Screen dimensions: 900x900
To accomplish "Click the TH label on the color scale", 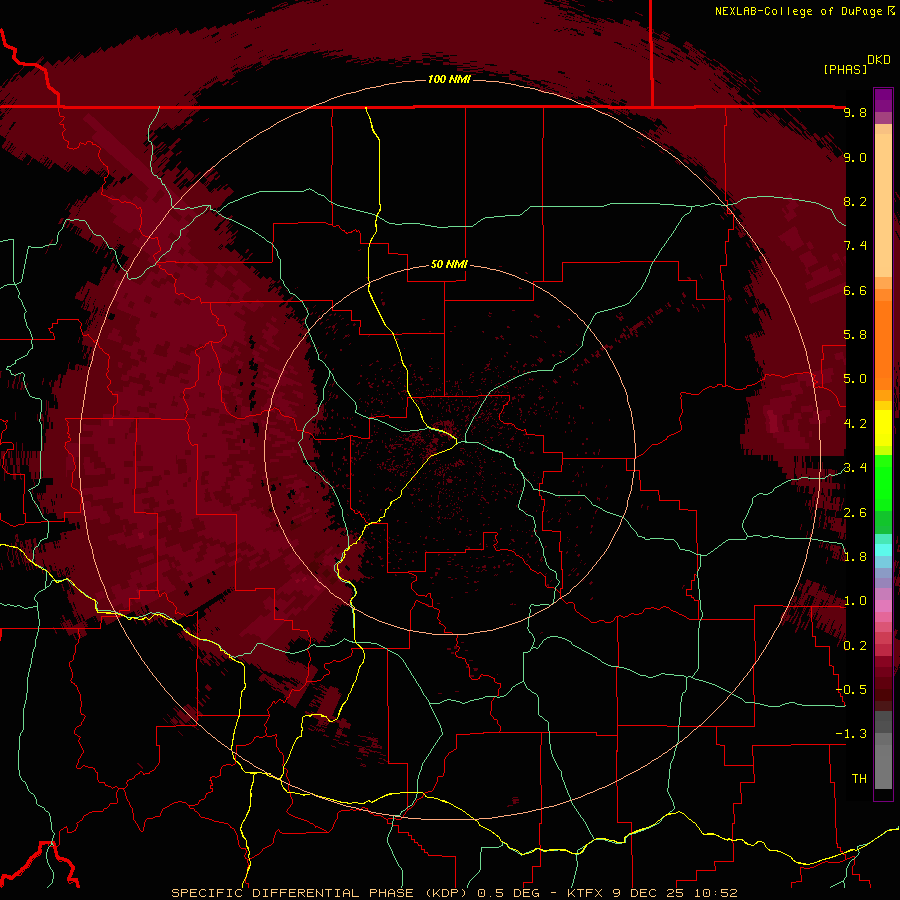I will pyautogui.click(x=859, y=779).
